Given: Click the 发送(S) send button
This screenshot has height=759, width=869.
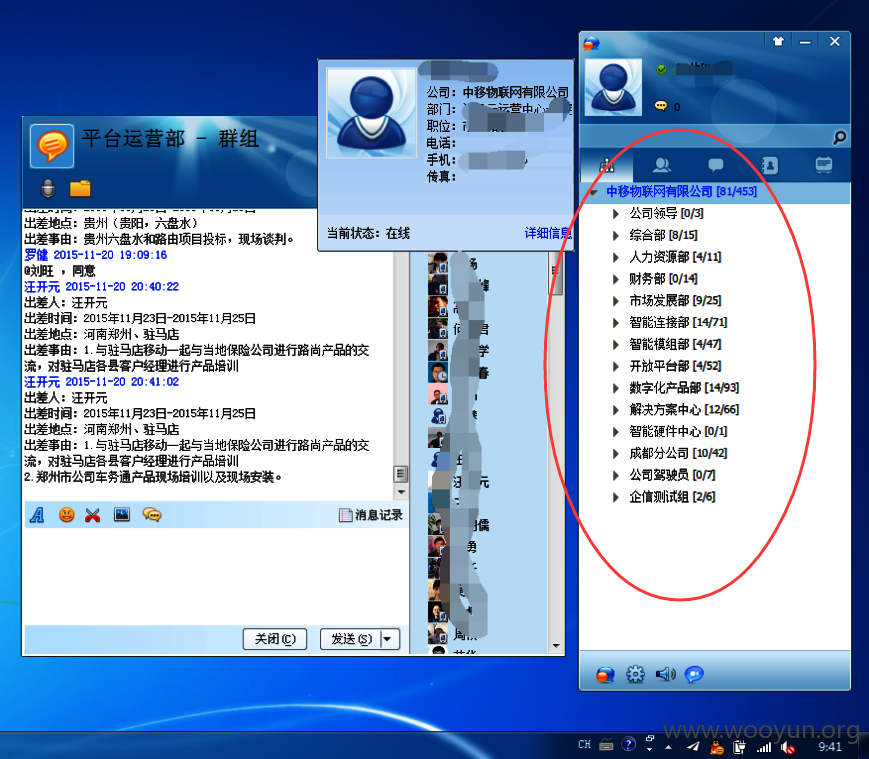Looking at the screenshot, I should pyautogui.click(x=351, y=639).
